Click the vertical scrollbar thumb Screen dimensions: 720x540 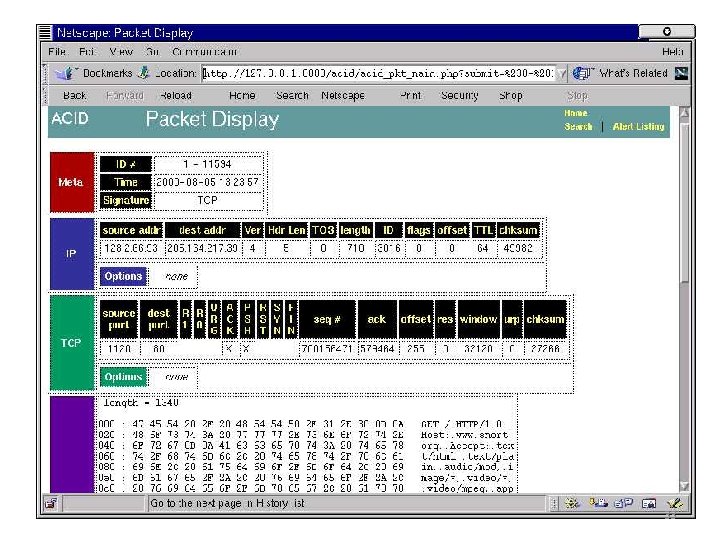[684, 202]
